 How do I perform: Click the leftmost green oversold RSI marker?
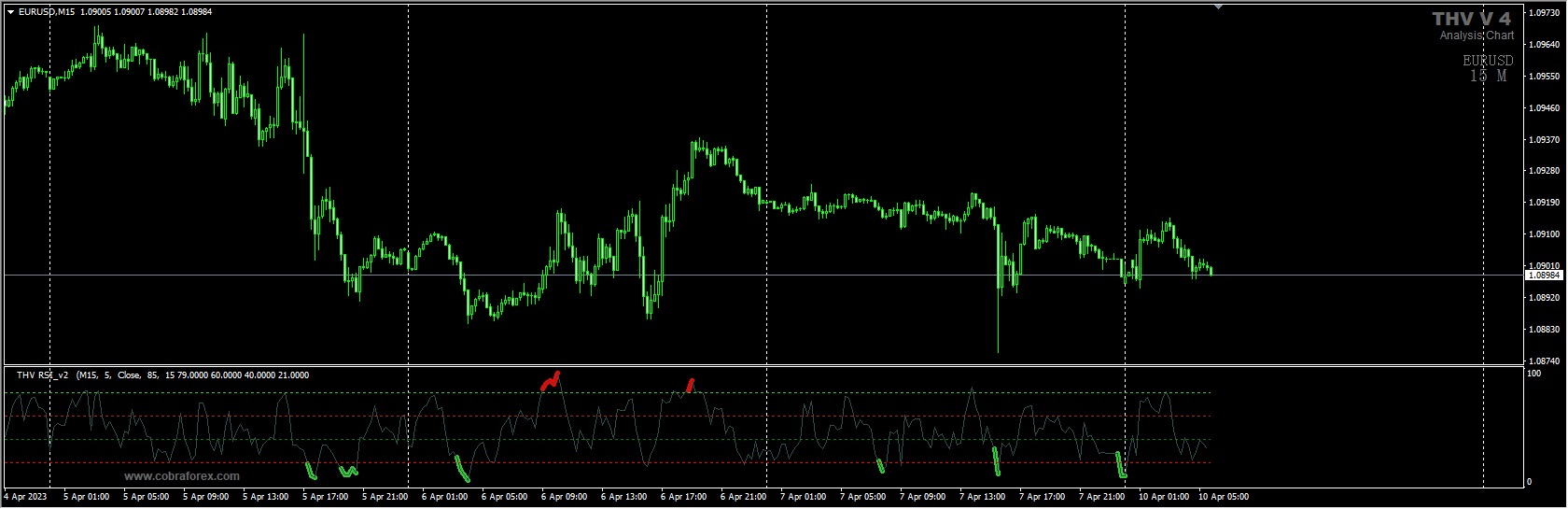(x=311, y=470)
